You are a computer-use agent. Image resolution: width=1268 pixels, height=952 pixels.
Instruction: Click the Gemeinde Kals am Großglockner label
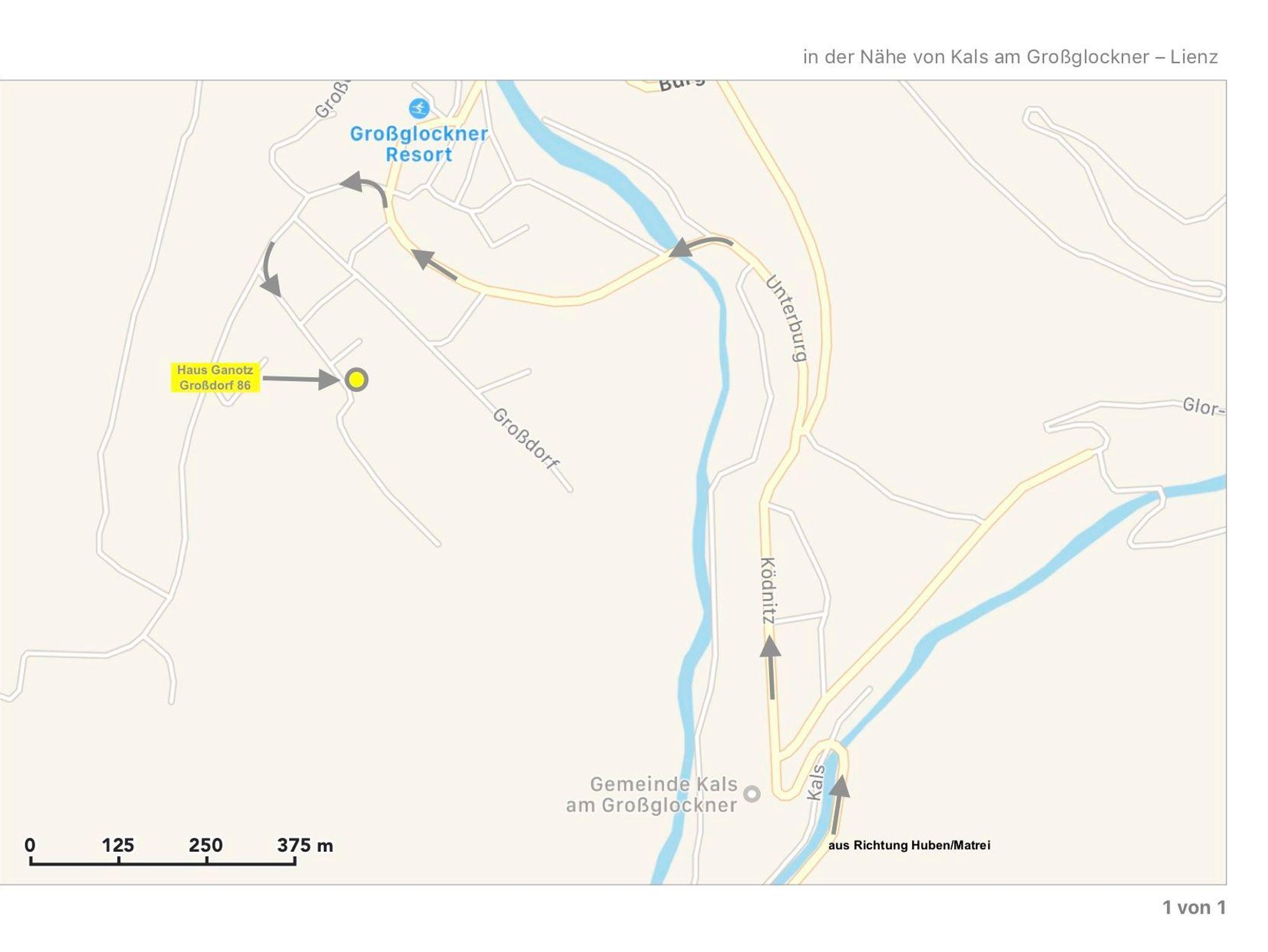click(x=651, y=795)
